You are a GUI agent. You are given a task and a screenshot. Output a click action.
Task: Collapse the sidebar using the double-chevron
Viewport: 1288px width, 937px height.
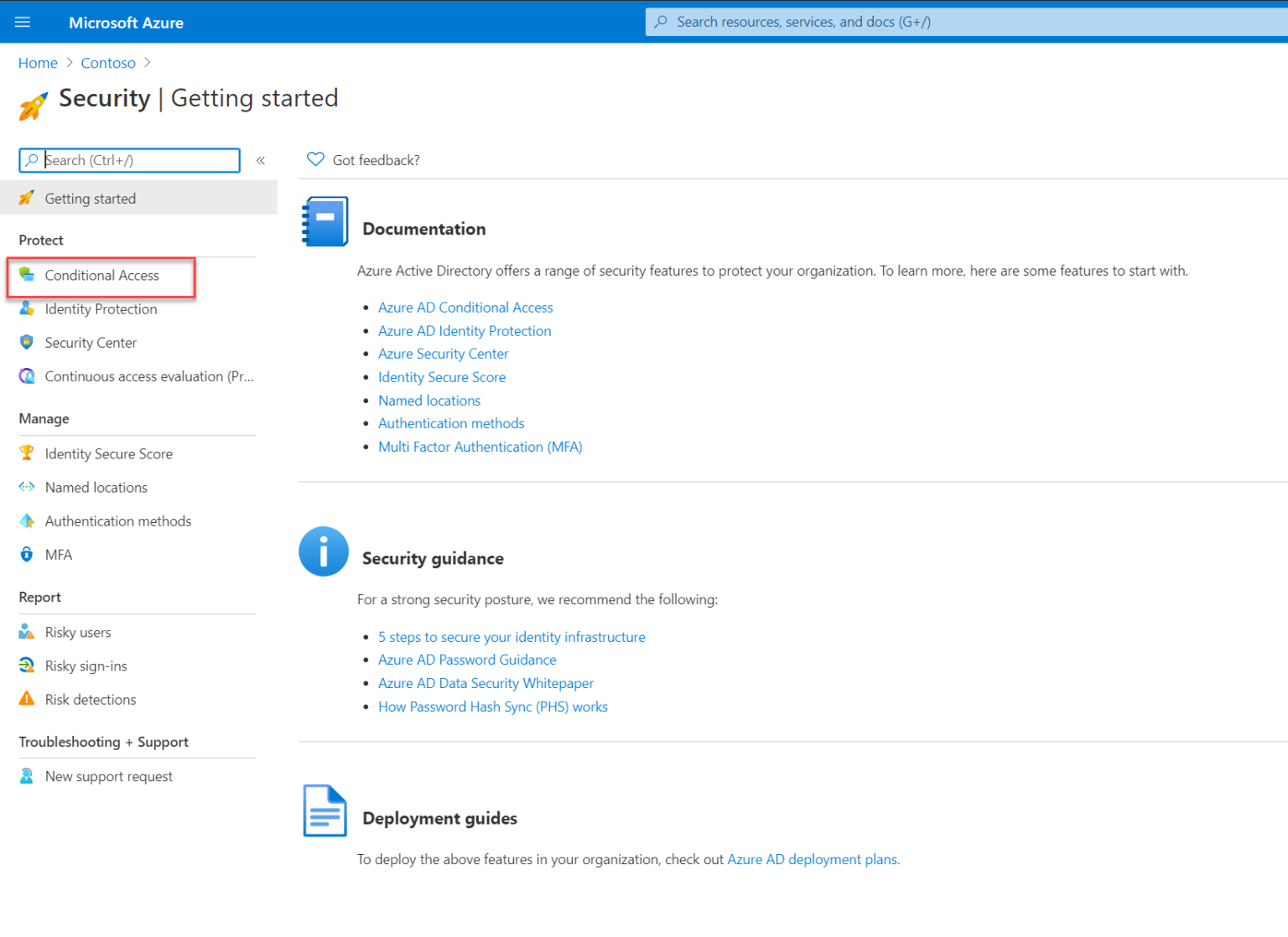pos(261,160)
